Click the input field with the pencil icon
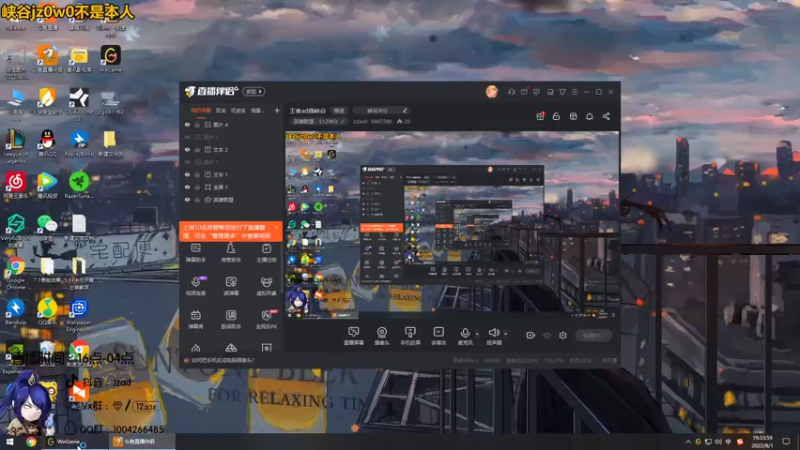This screenshot has height=450, width=800. 381,111
